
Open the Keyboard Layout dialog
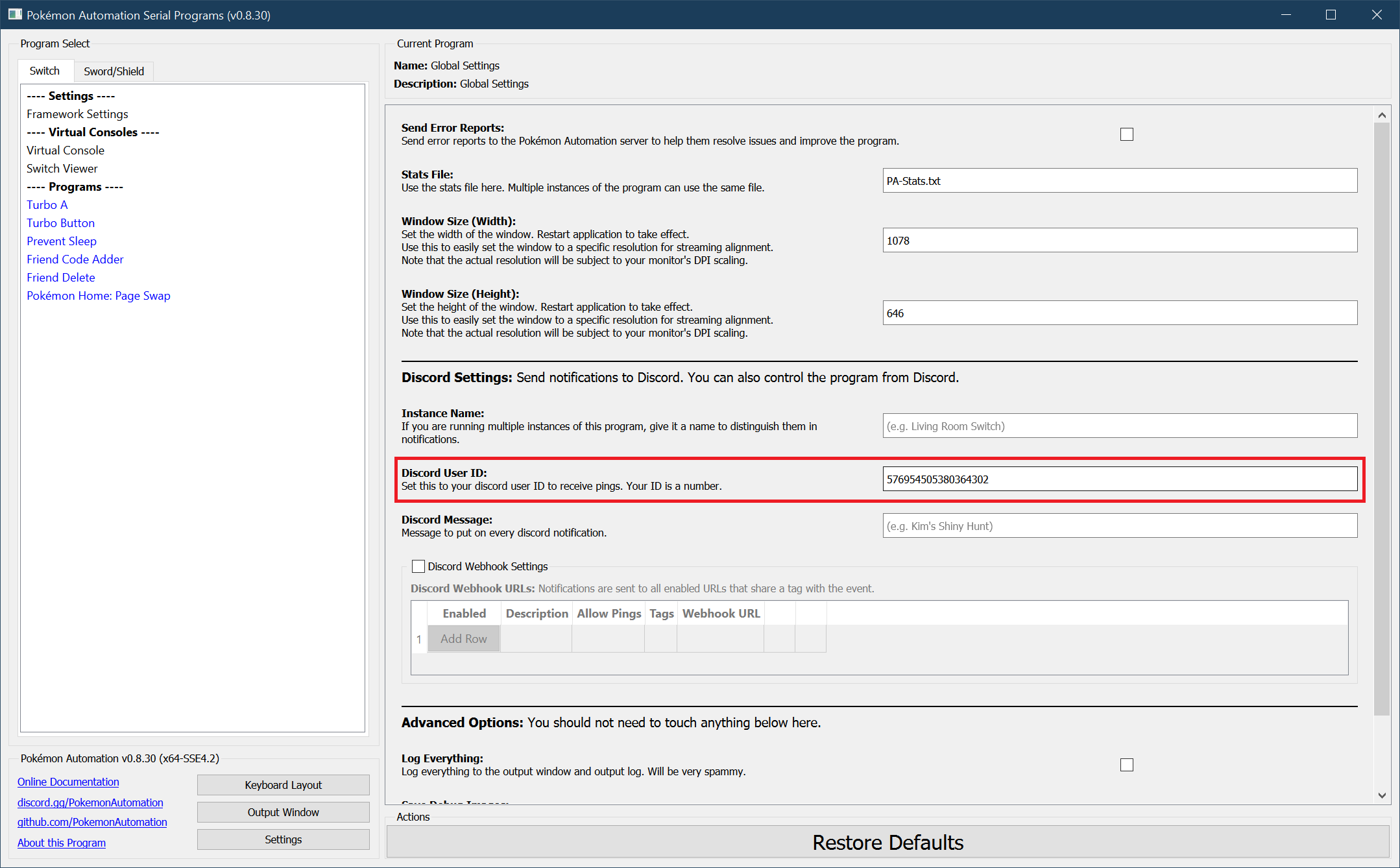[x=283, y=785]
